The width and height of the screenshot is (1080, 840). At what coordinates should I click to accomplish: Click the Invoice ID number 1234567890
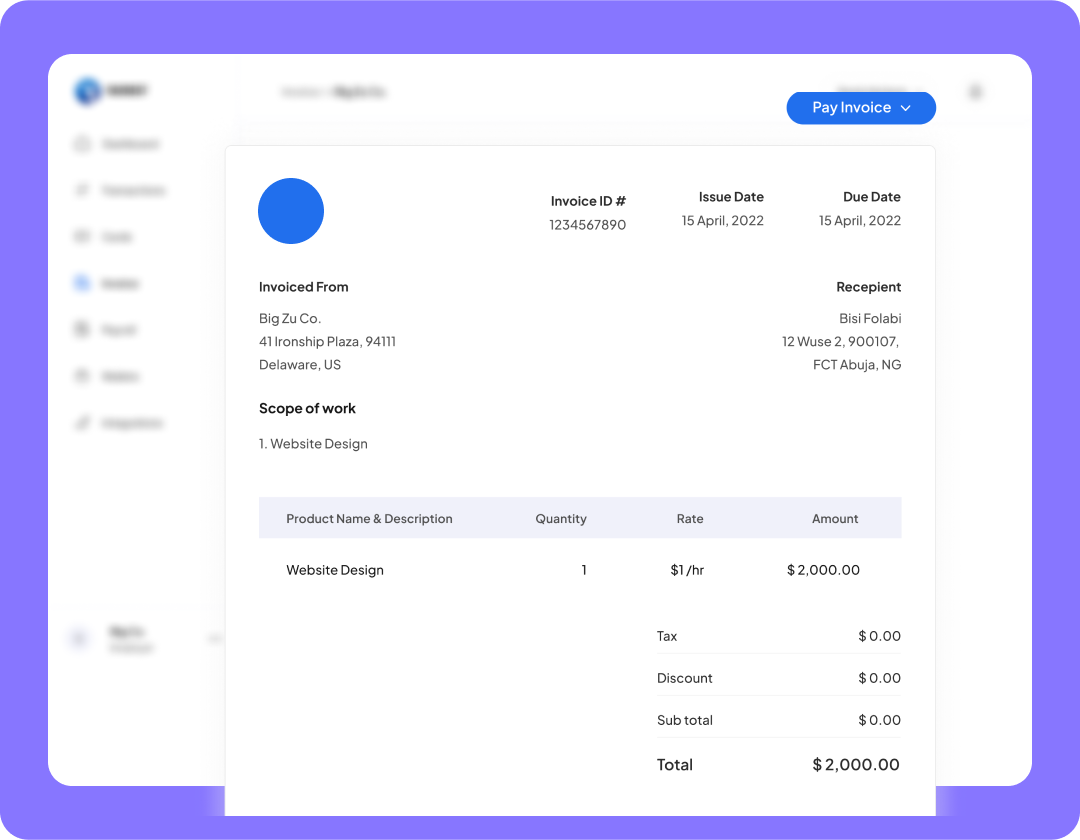point(588,225)
